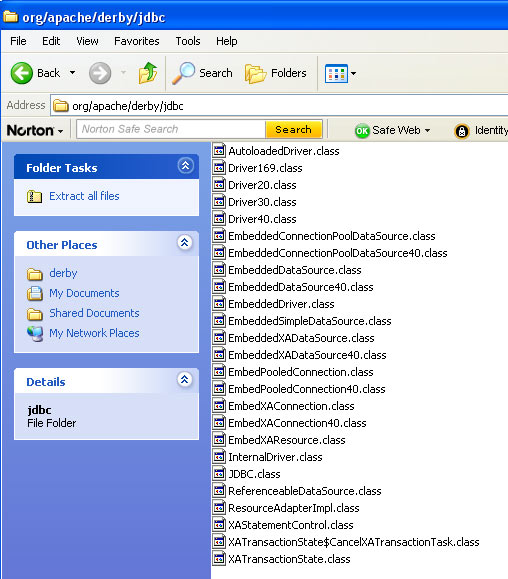The image size is (508, 579).
Task: Open My Network Places link
Action: pyautogui.click(x=94, y=333)
